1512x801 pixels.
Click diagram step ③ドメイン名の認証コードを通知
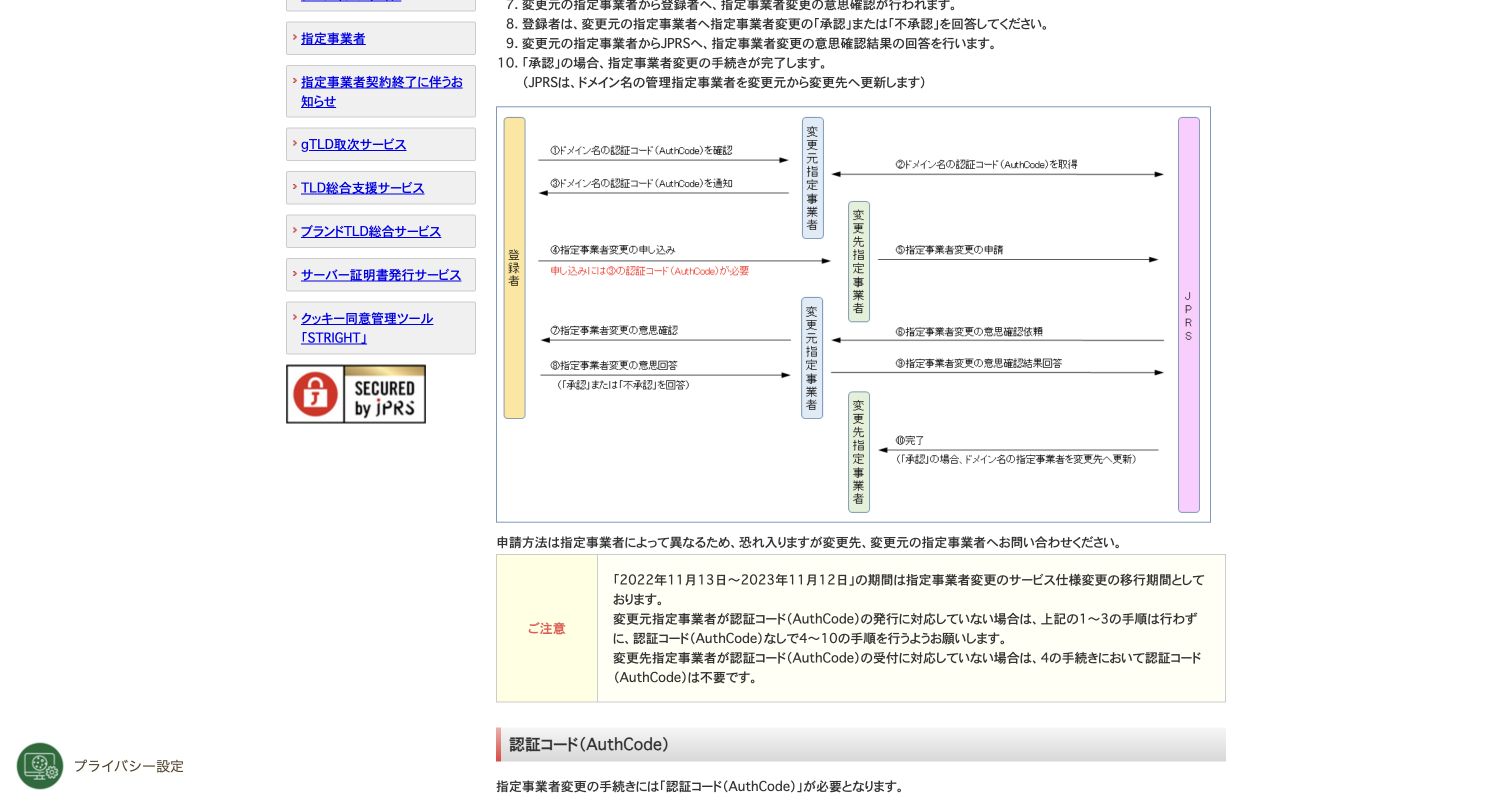point(641,183)
